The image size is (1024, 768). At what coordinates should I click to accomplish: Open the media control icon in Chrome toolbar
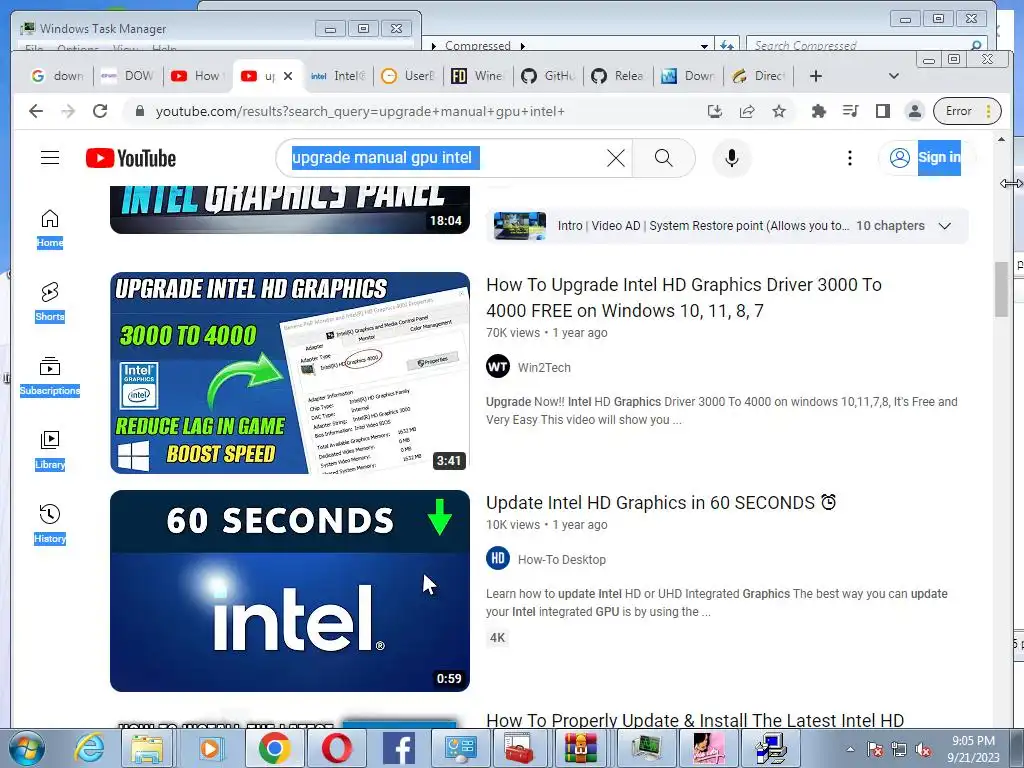tap(850, 112)
